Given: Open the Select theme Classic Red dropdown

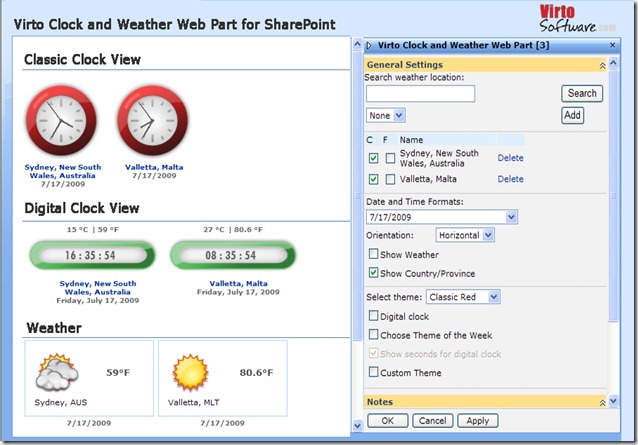Looking at the screenshot, I should [x=463, y=297].
